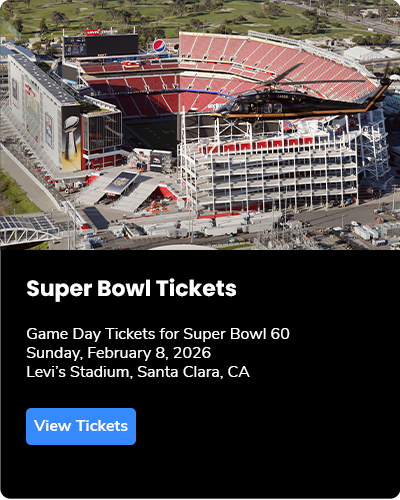Click the Levi's Stadium, Santa Clara, CA venue line

coord(138,372)
